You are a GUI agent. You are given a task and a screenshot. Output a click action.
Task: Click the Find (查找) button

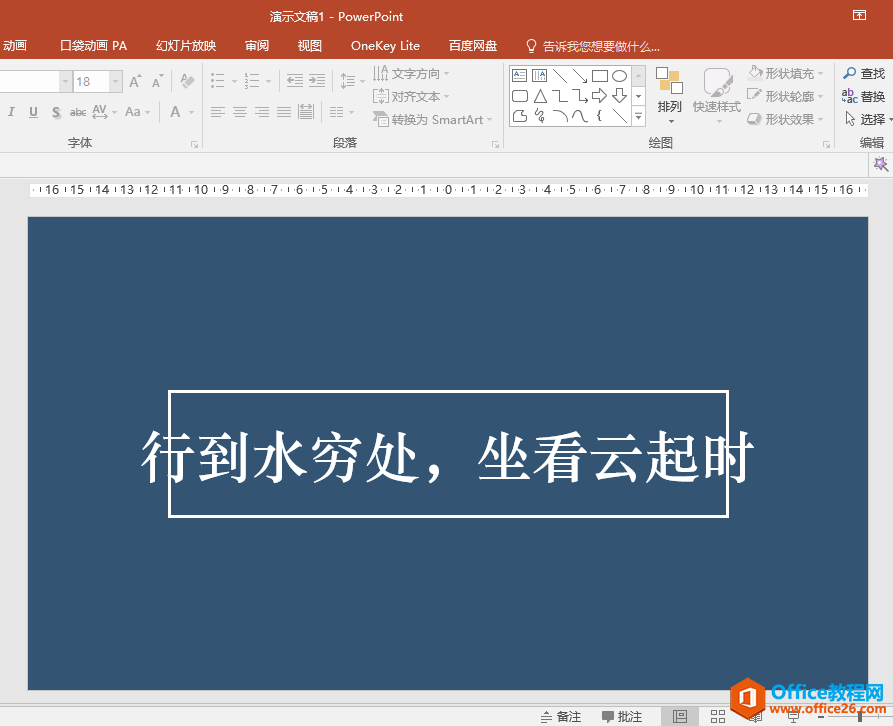[865, 73]
